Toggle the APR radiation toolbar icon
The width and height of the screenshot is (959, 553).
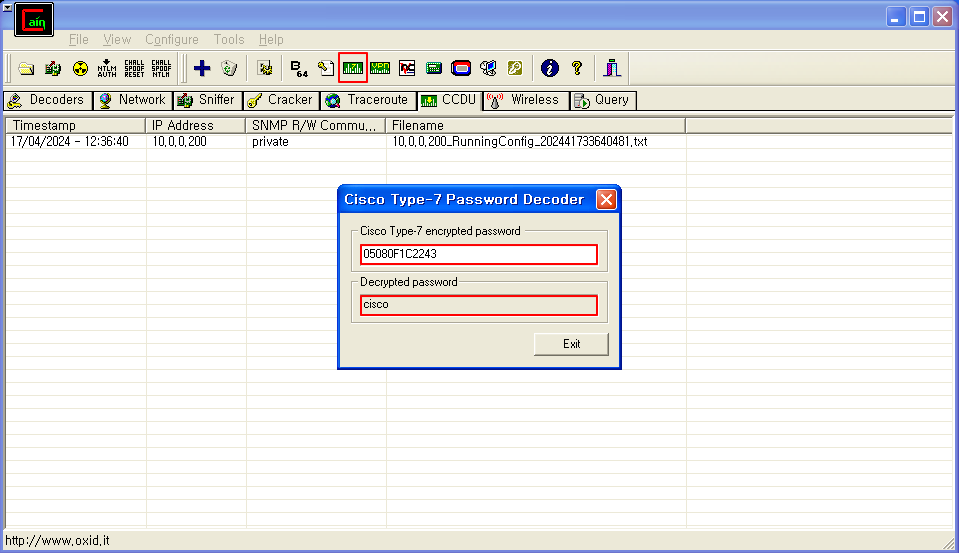pyautogui.click(x=80, y=69)
